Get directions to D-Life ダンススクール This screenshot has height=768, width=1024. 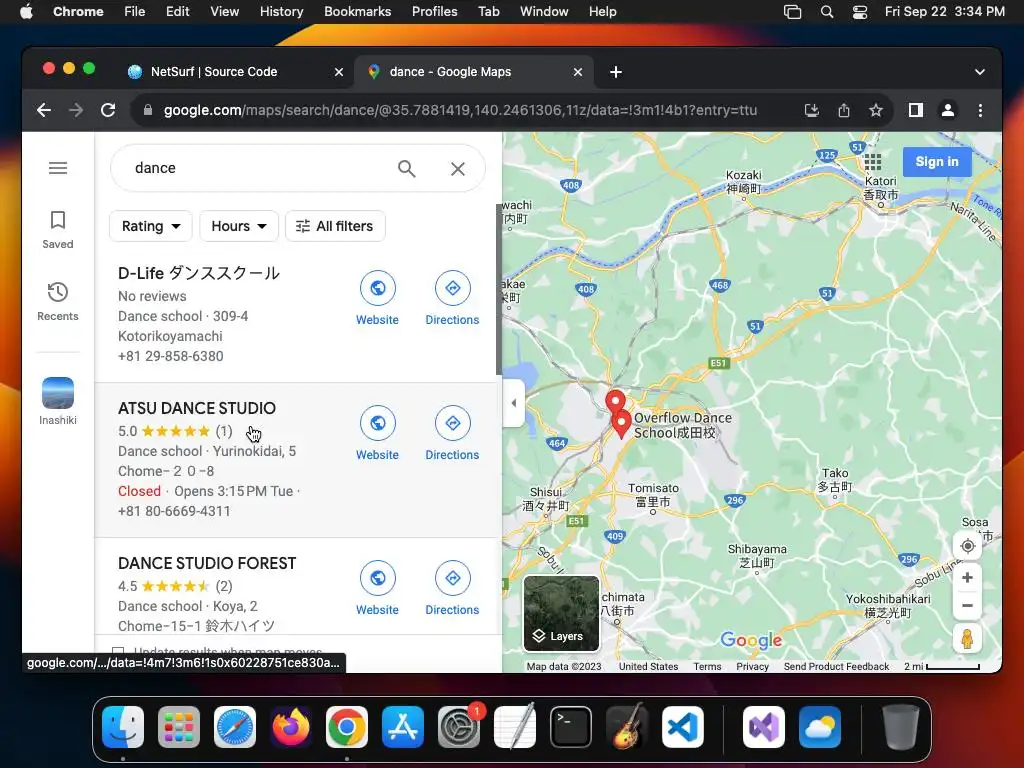coord(452,298)
